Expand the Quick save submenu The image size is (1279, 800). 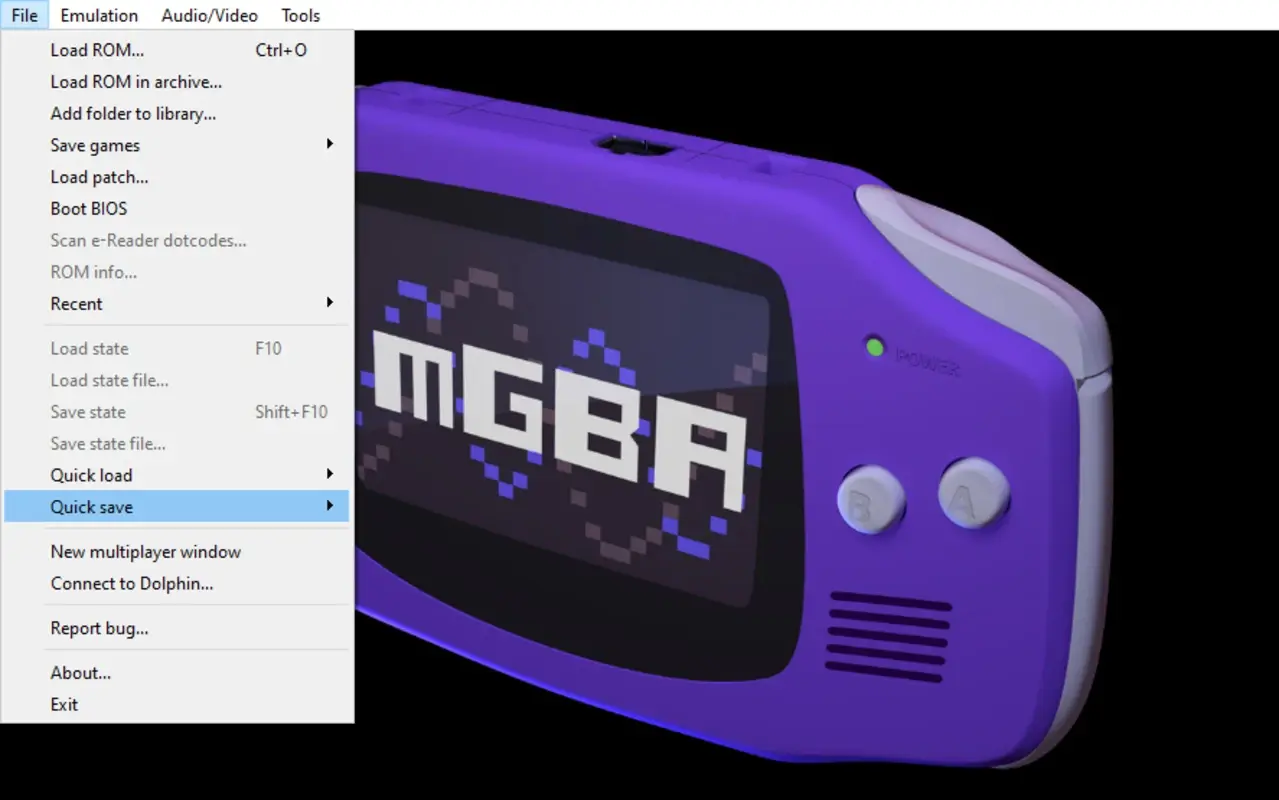pyautogui.click(x=91, y=507)
